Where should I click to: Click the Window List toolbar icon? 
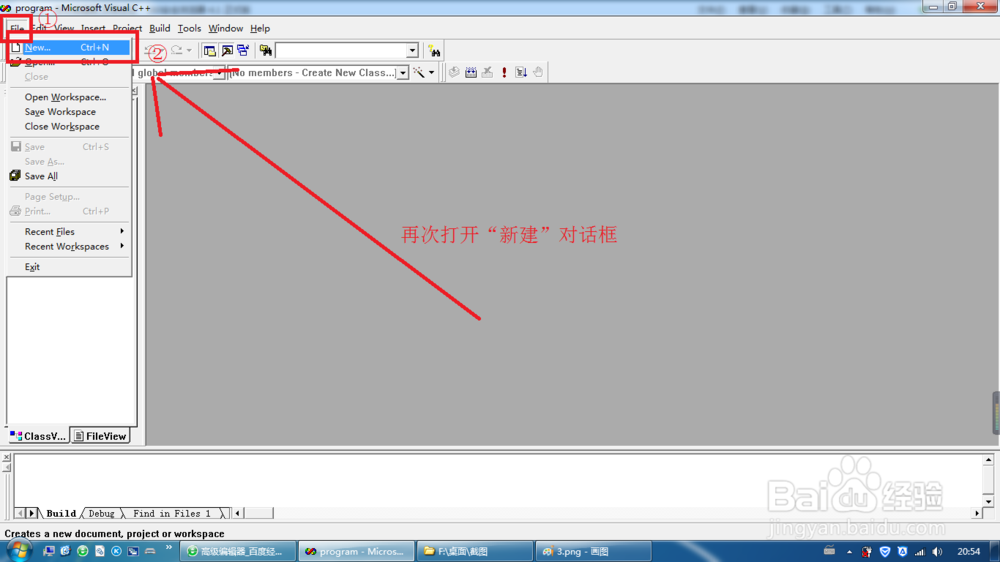pyautogui.click(x=243, y=50)
